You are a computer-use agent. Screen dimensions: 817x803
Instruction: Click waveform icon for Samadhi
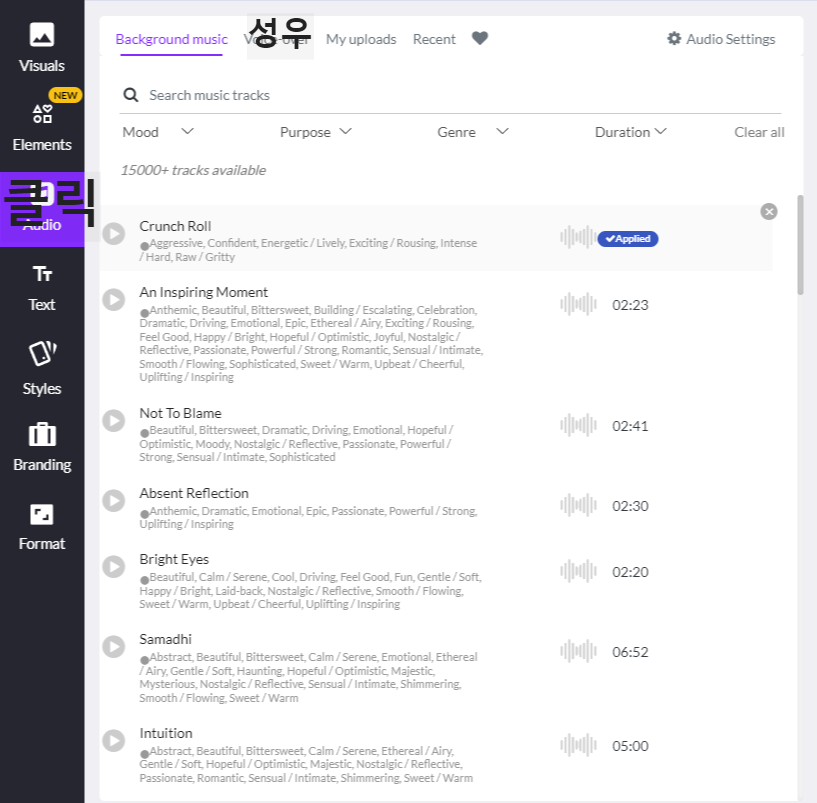pyautogui.click(x=578, y=651)
